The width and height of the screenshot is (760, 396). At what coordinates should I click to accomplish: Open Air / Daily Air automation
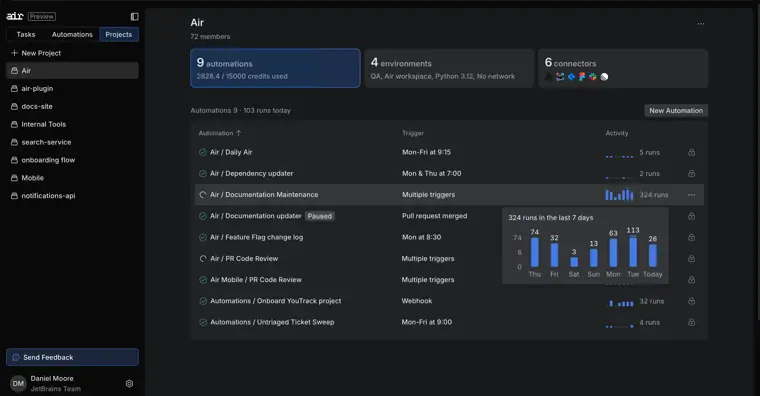coord(231,152)
